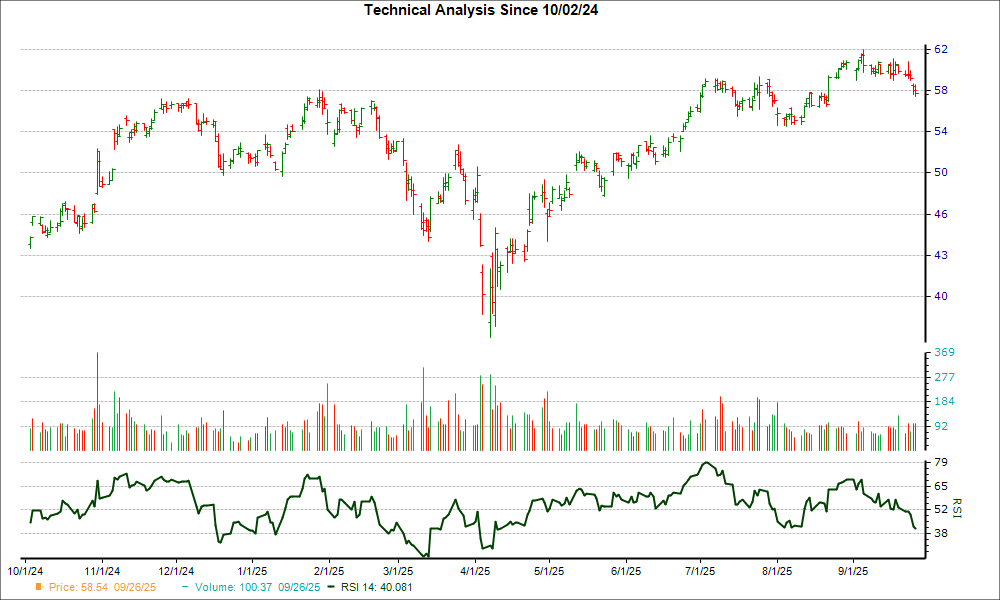Viewport: 1000px width, 600px height.
Task: Click the 40 price axis value
Action: 941,296
